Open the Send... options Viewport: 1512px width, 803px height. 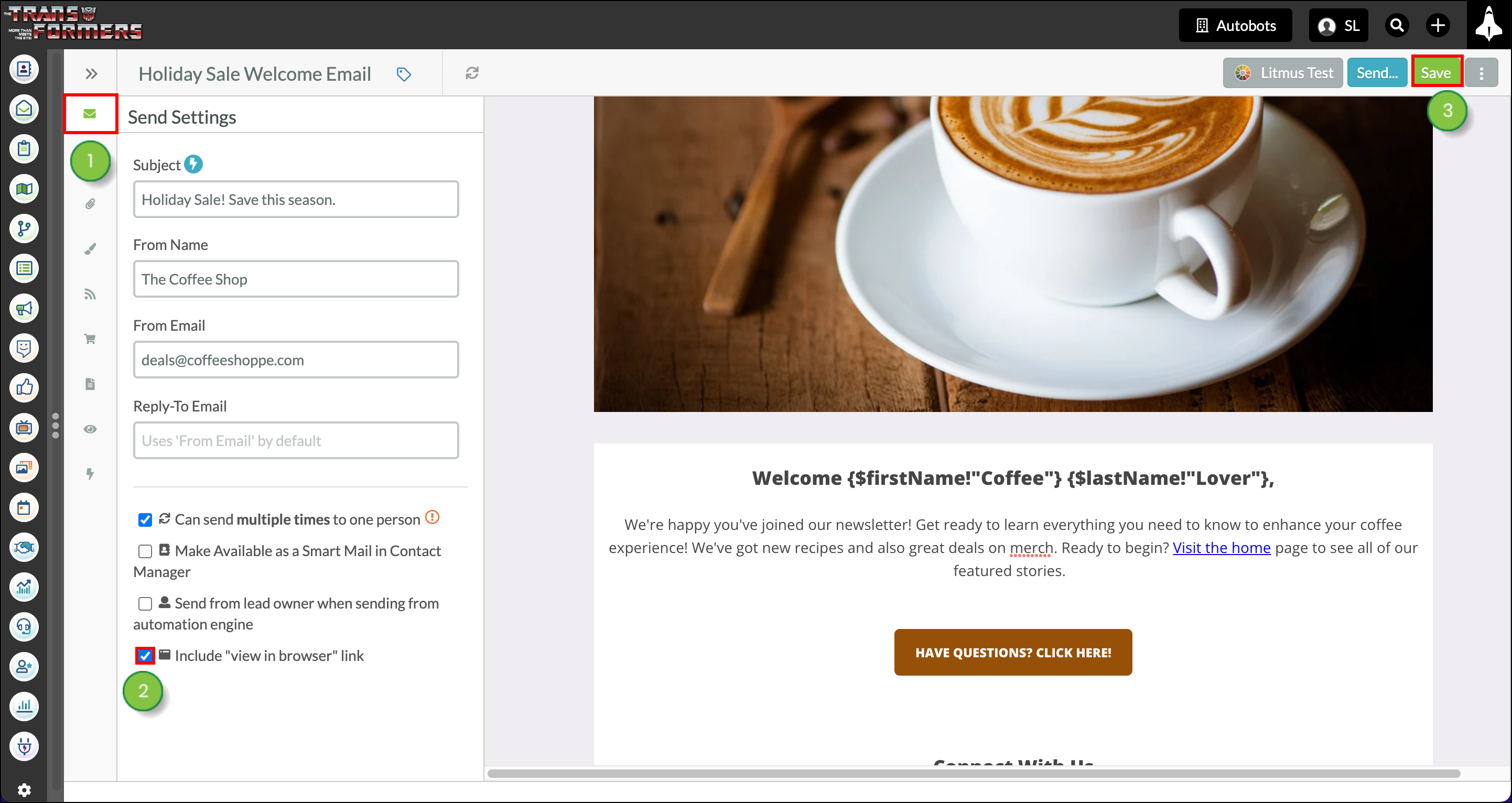1377,73
